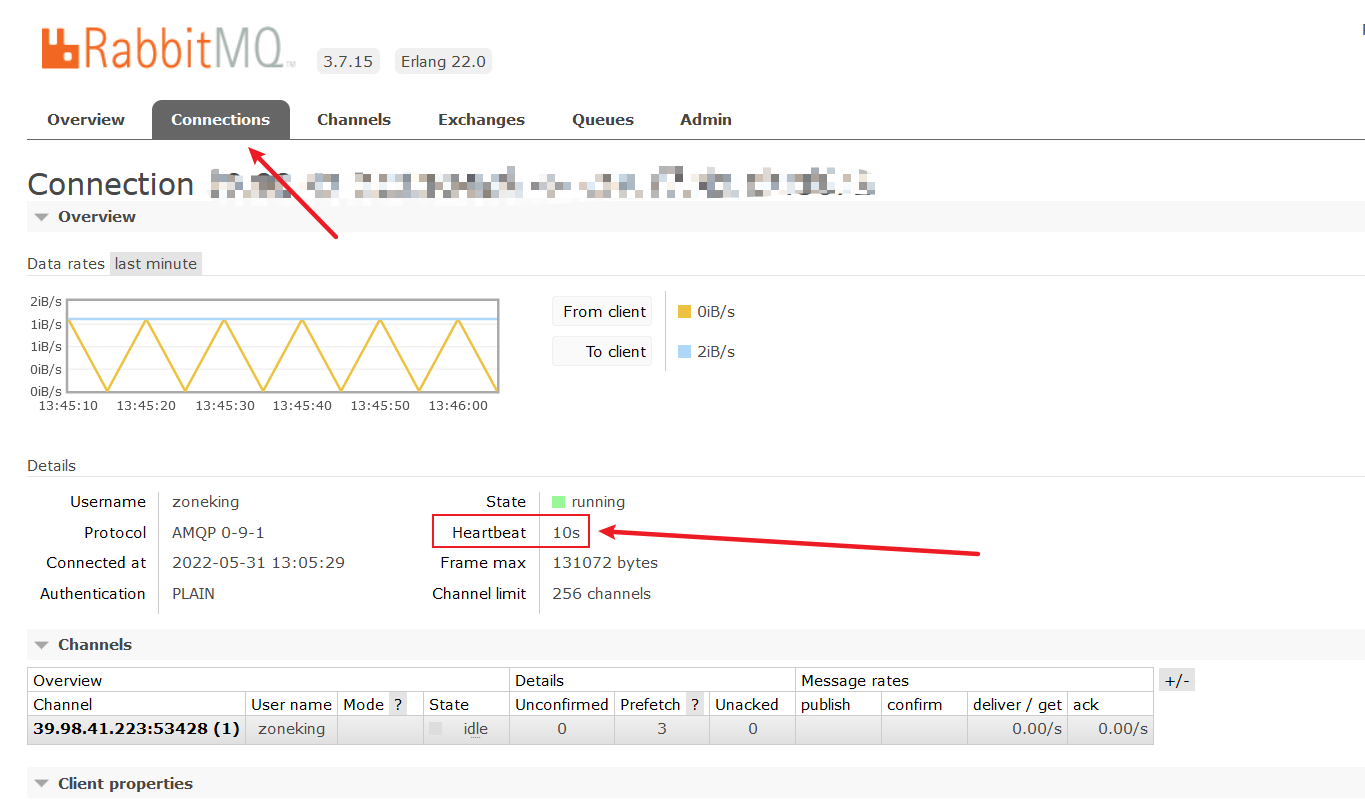Open the Overview tab

click(86, 119)
